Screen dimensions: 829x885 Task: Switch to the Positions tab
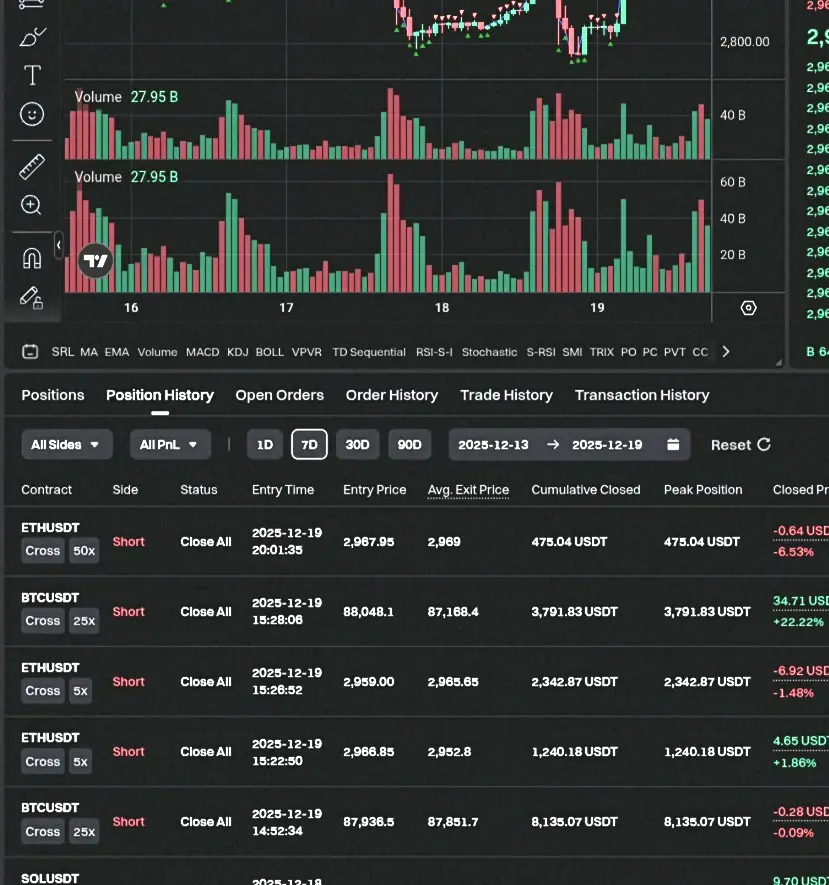(x=52, y=395)
